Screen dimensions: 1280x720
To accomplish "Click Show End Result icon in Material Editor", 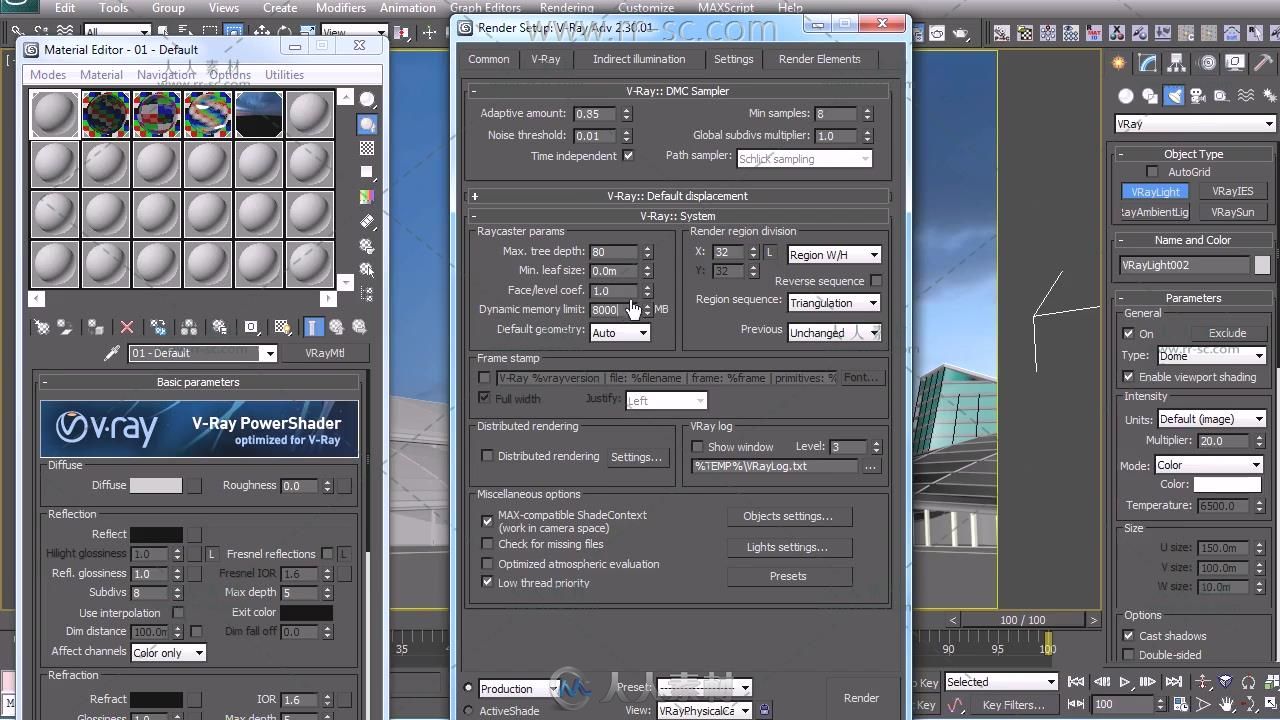I will [x=313, y=327].
